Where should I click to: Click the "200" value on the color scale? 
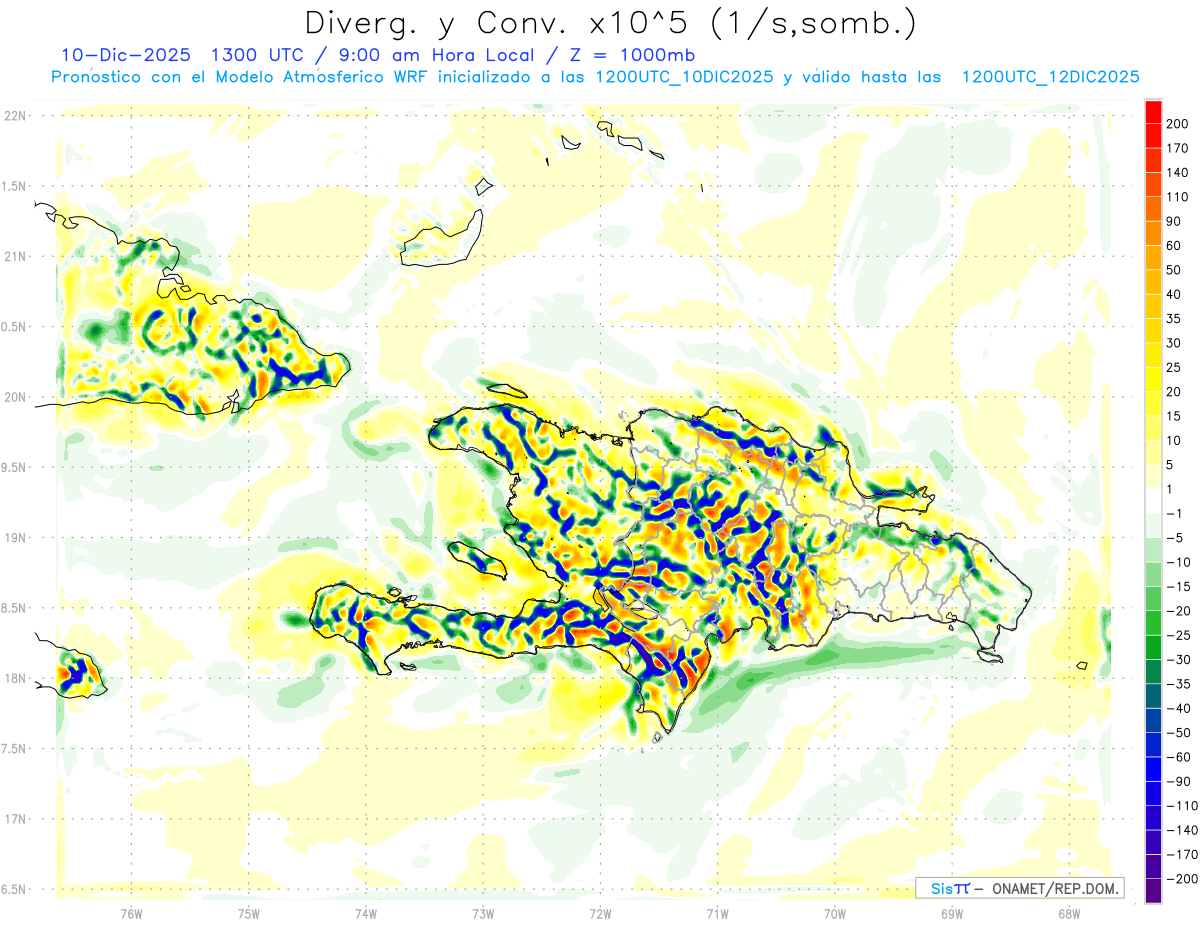[1177, 124]
